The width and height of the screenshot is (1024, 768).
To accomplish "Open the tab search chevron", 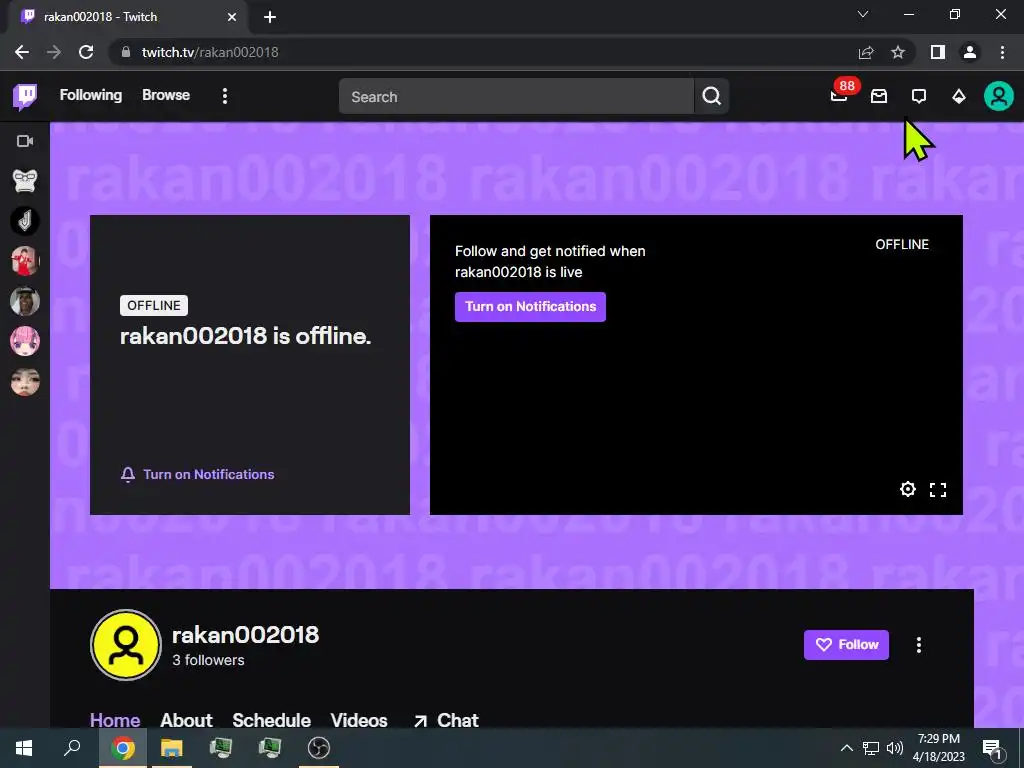I will click(x=863, y=14).
